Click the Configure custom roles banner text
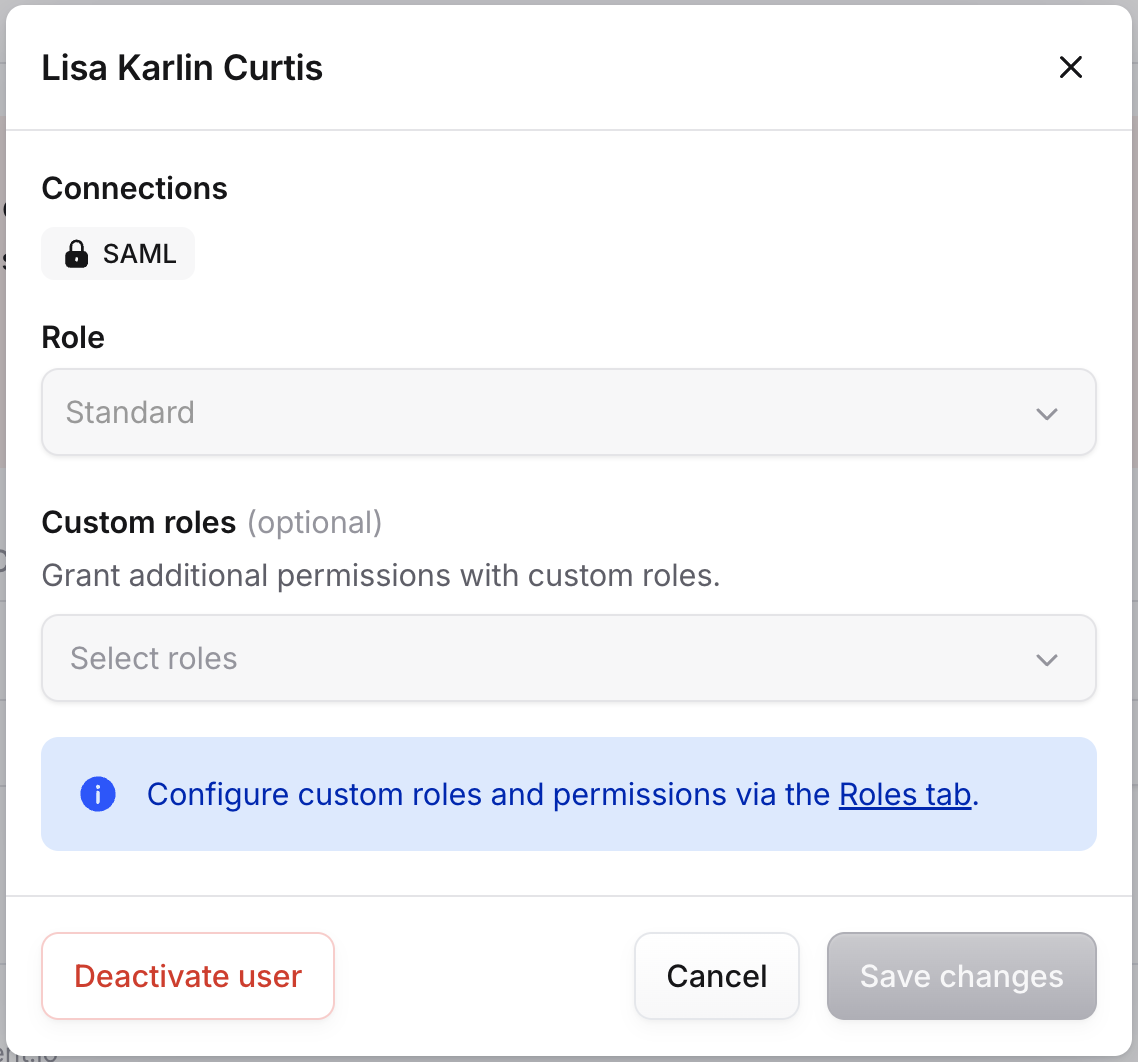The width and height of the screenshot is (1138, 1062). [488, 795]
